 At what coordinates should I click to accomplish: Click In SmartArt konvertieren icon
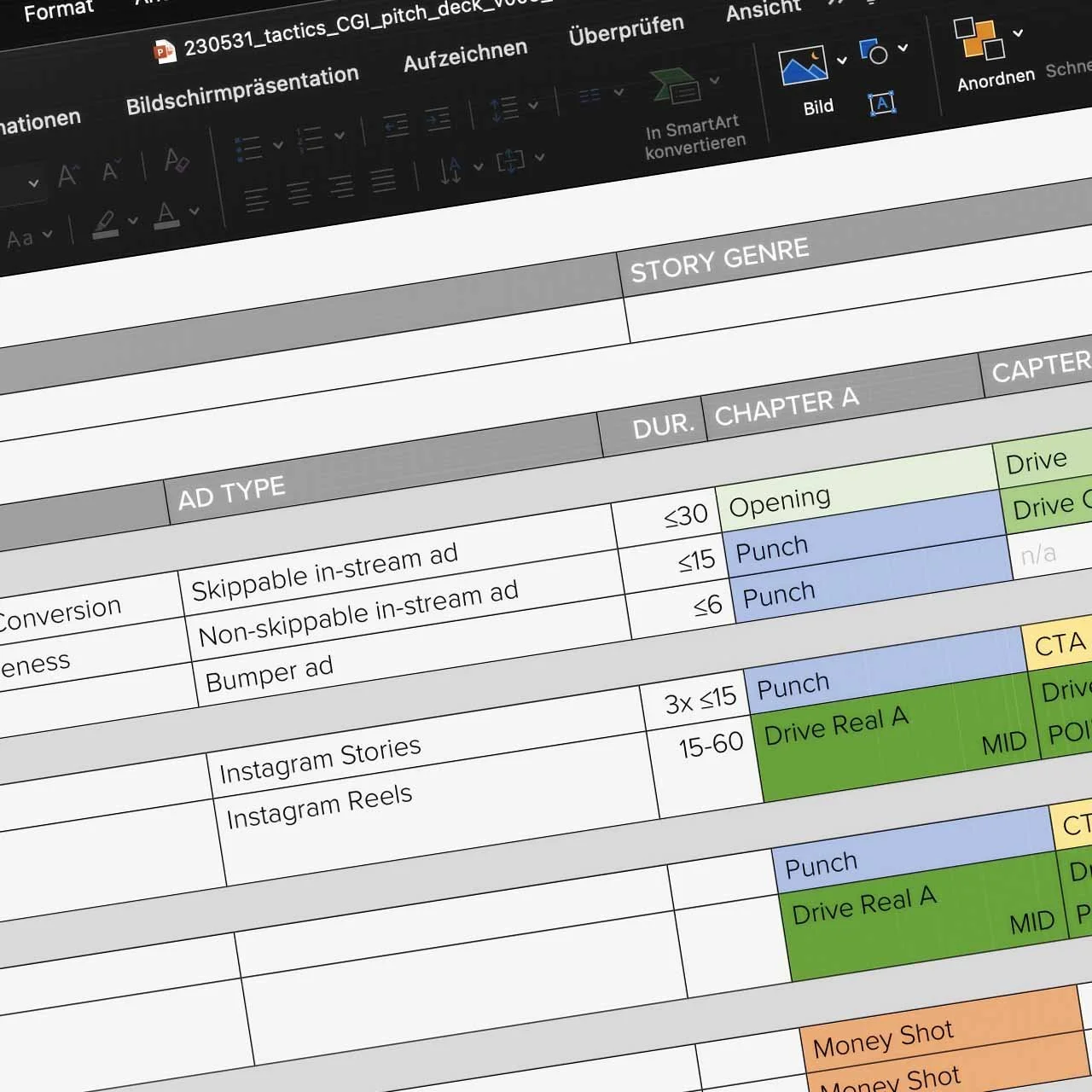point(676,88)
